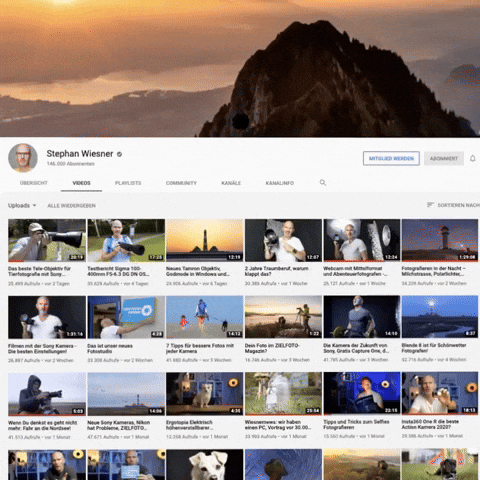Click Alle wiedergeben link
The width and height of the screenshot is (480, 480).
71,206
